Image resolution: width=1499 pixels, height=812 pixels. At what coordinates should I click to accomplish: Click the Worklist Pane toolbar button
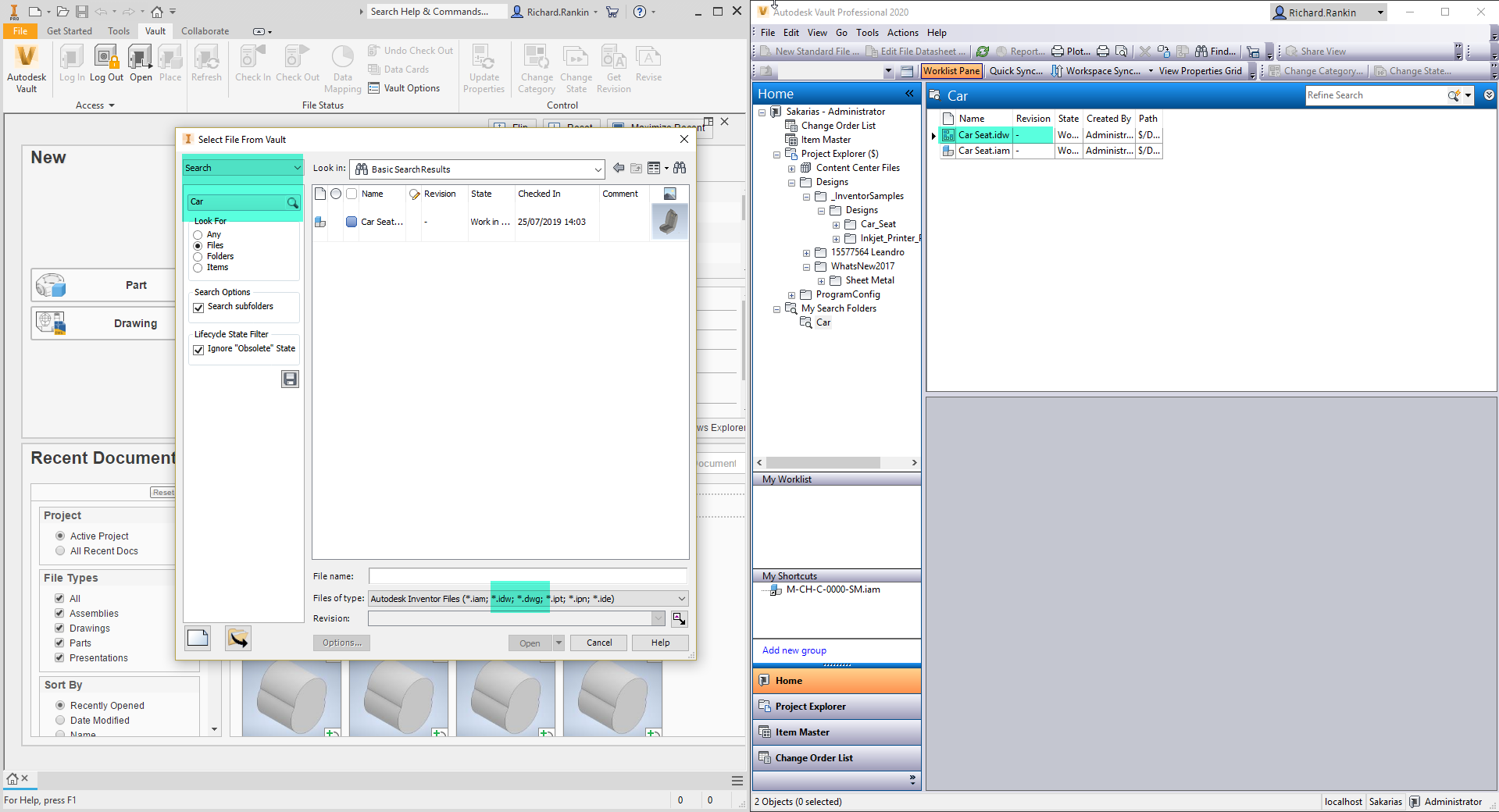tap(951, 71)
